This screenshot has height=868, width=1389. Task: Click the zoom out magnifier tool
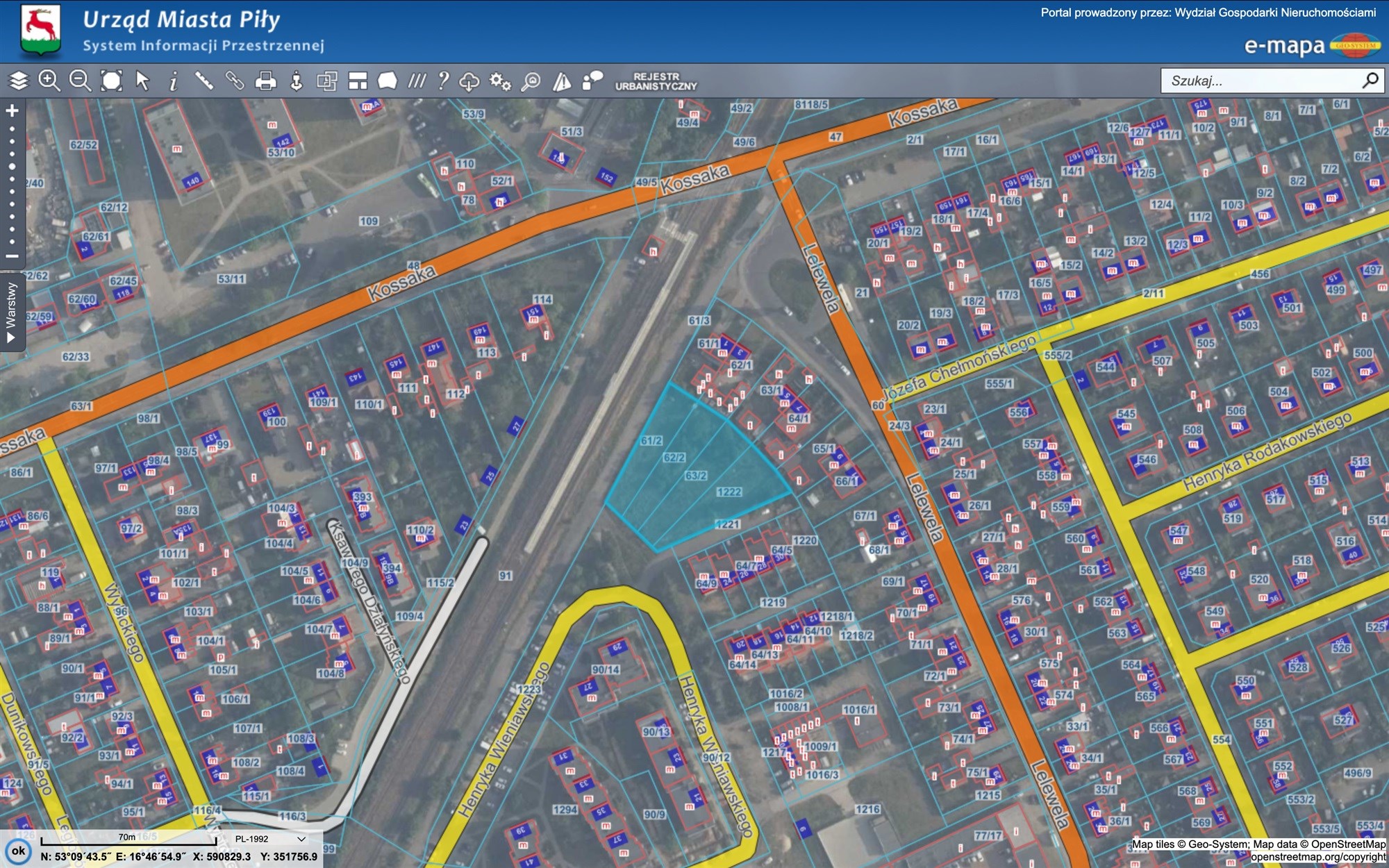[80, 81]
